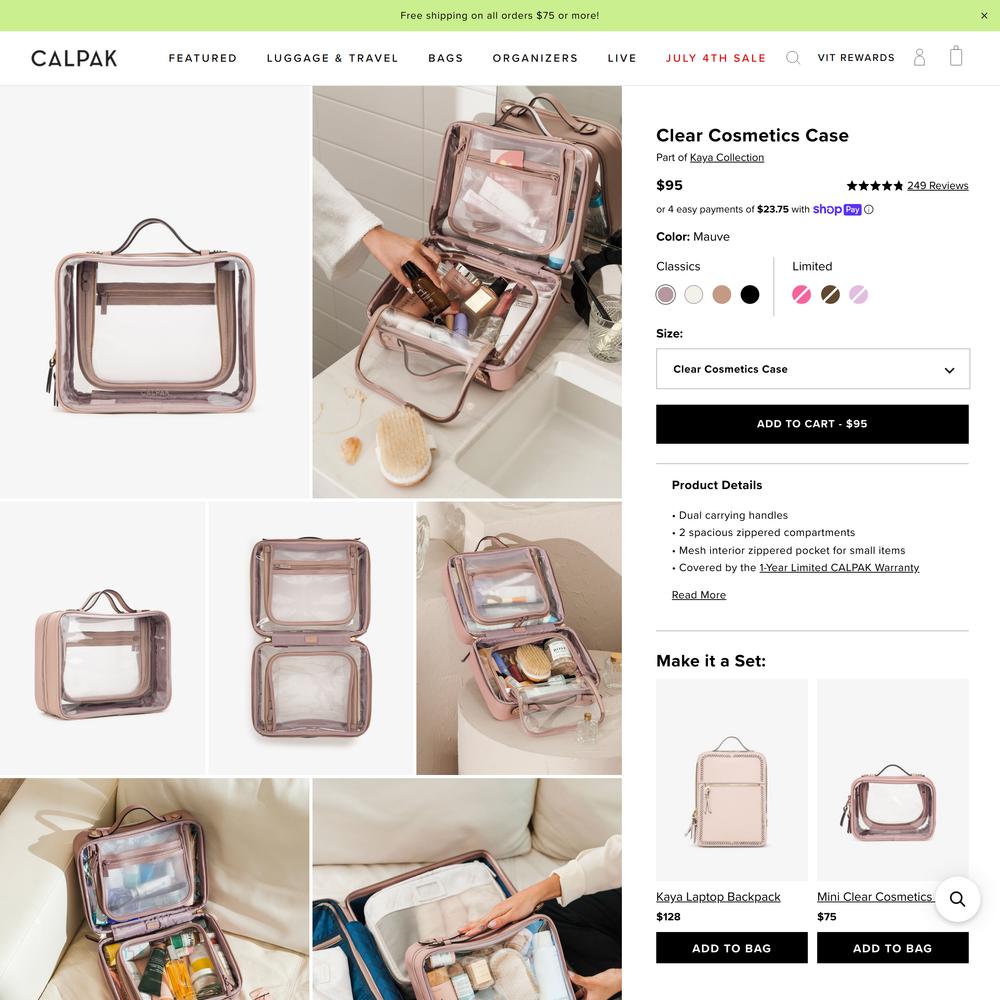Pick the white classic color swatch
The height and width of the screenshot is (1000, 1000).
click(x=693, y=295)
